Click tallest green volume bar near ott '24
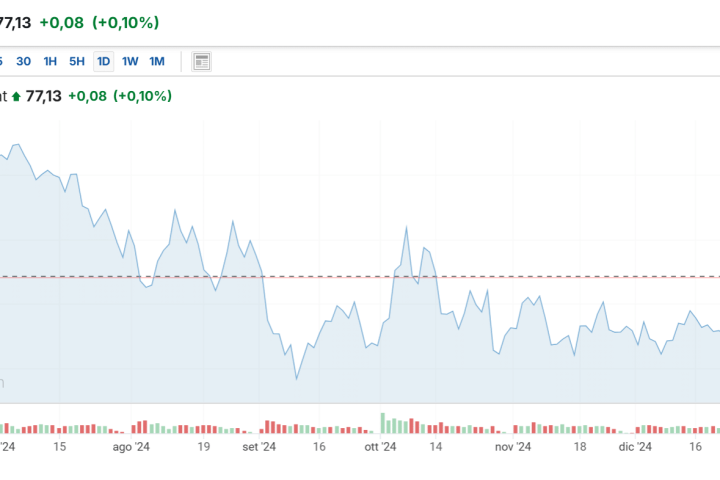 click(382, 423)
